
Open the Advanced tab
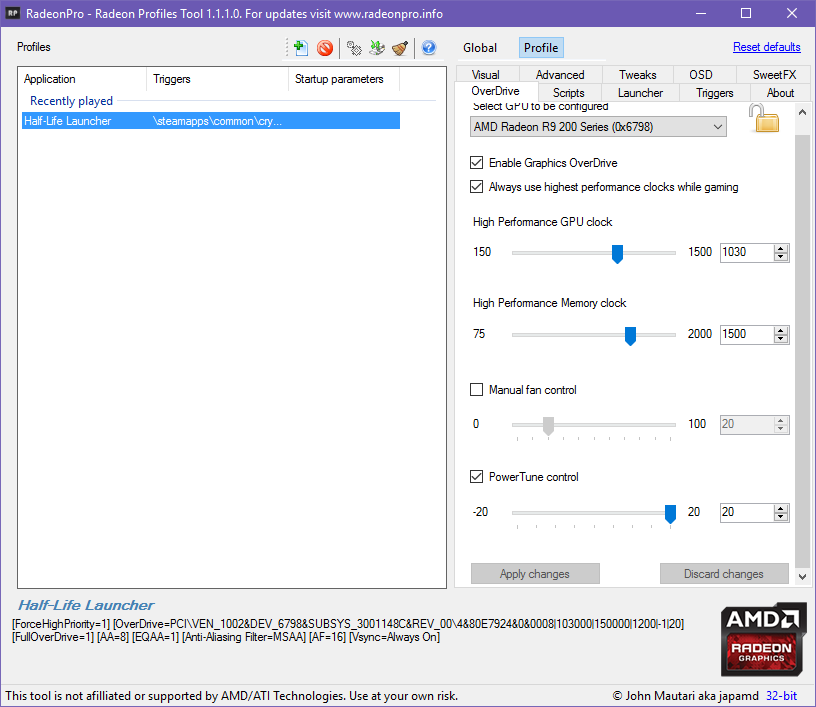pyautogui.click(x=560, y=75)
